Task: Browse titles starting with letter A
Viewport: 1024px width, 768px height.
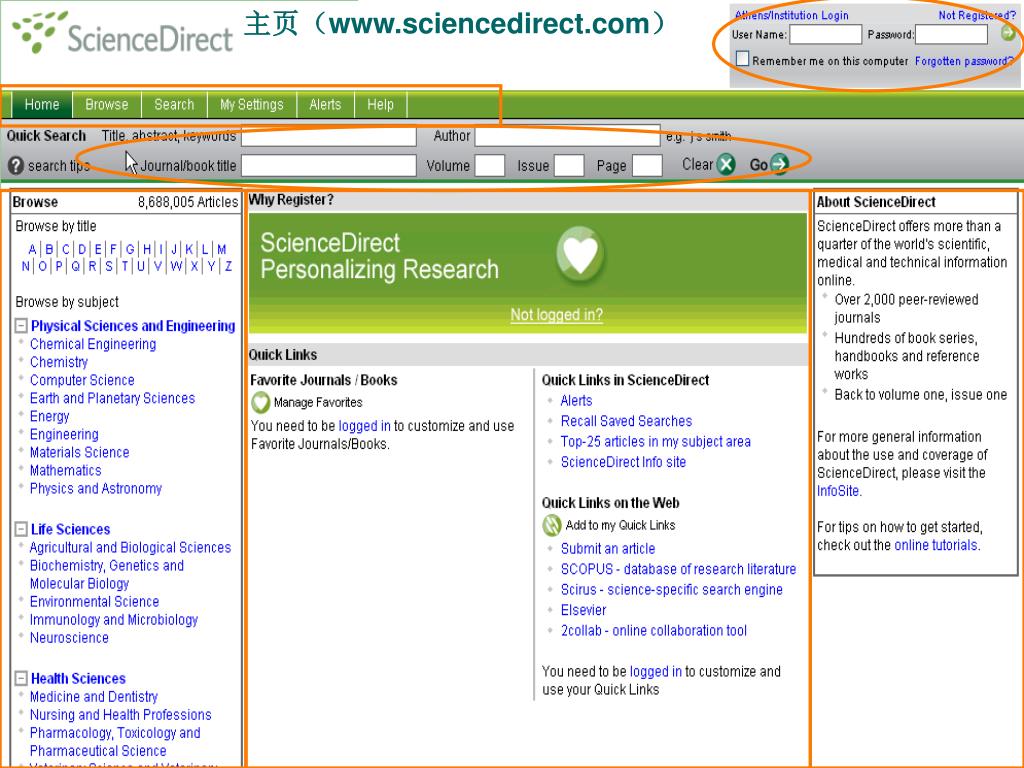Action: pyautogui.click(x=32, y=249)
